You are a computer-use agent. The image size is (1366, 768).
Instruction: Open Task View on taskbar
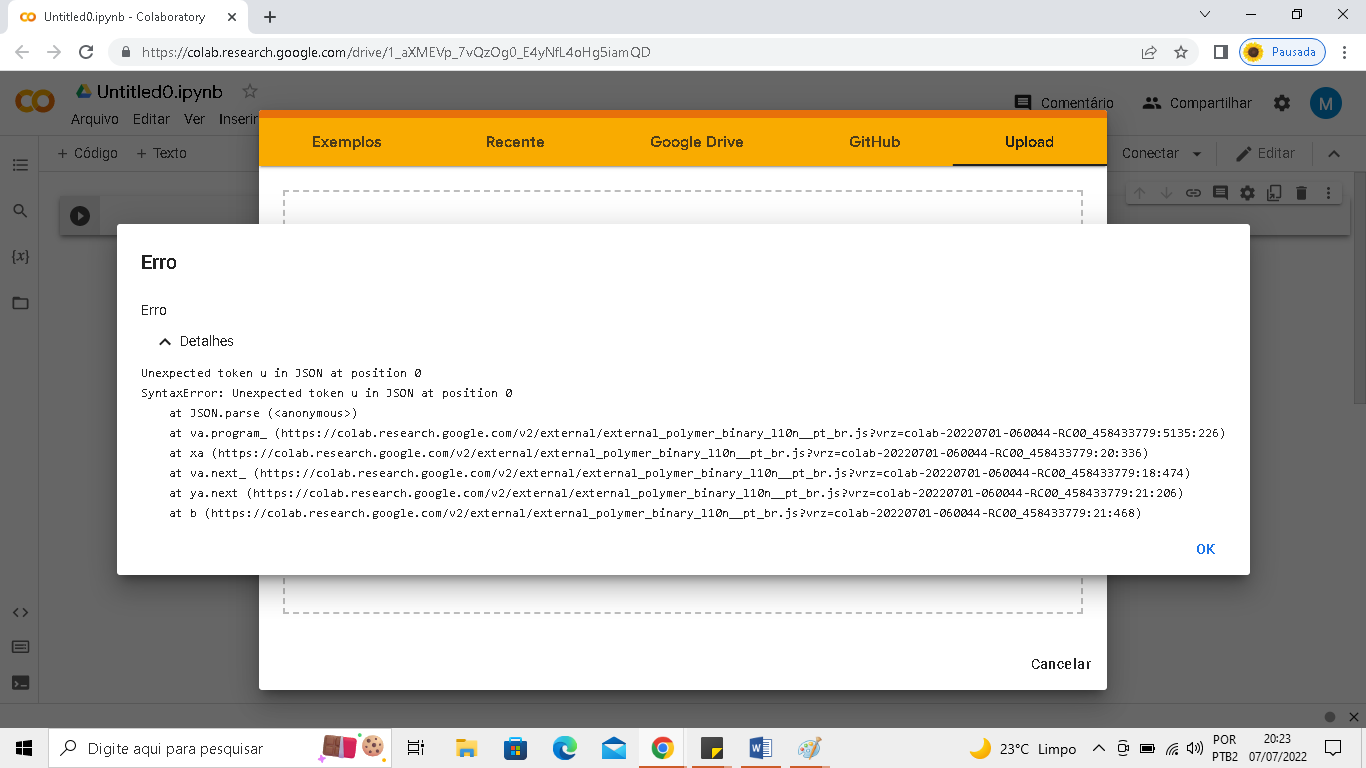416,748
